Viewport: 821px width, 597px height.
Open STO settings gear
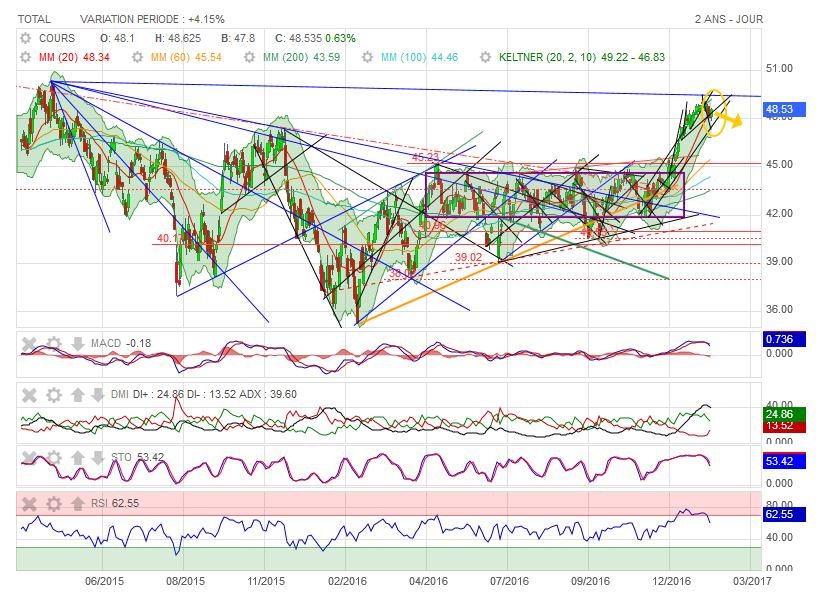(x=53, y=458)
